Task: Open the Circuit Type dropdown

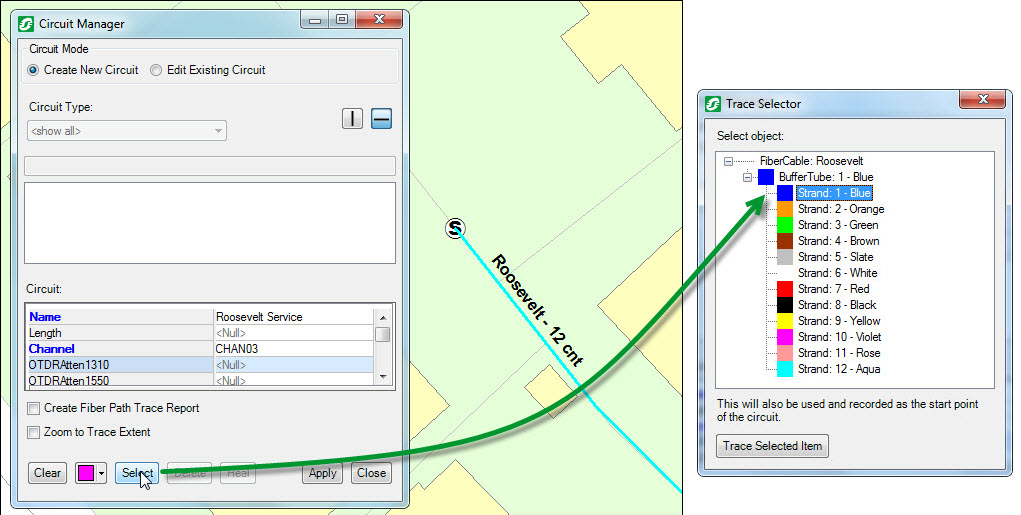Action: 127,131
